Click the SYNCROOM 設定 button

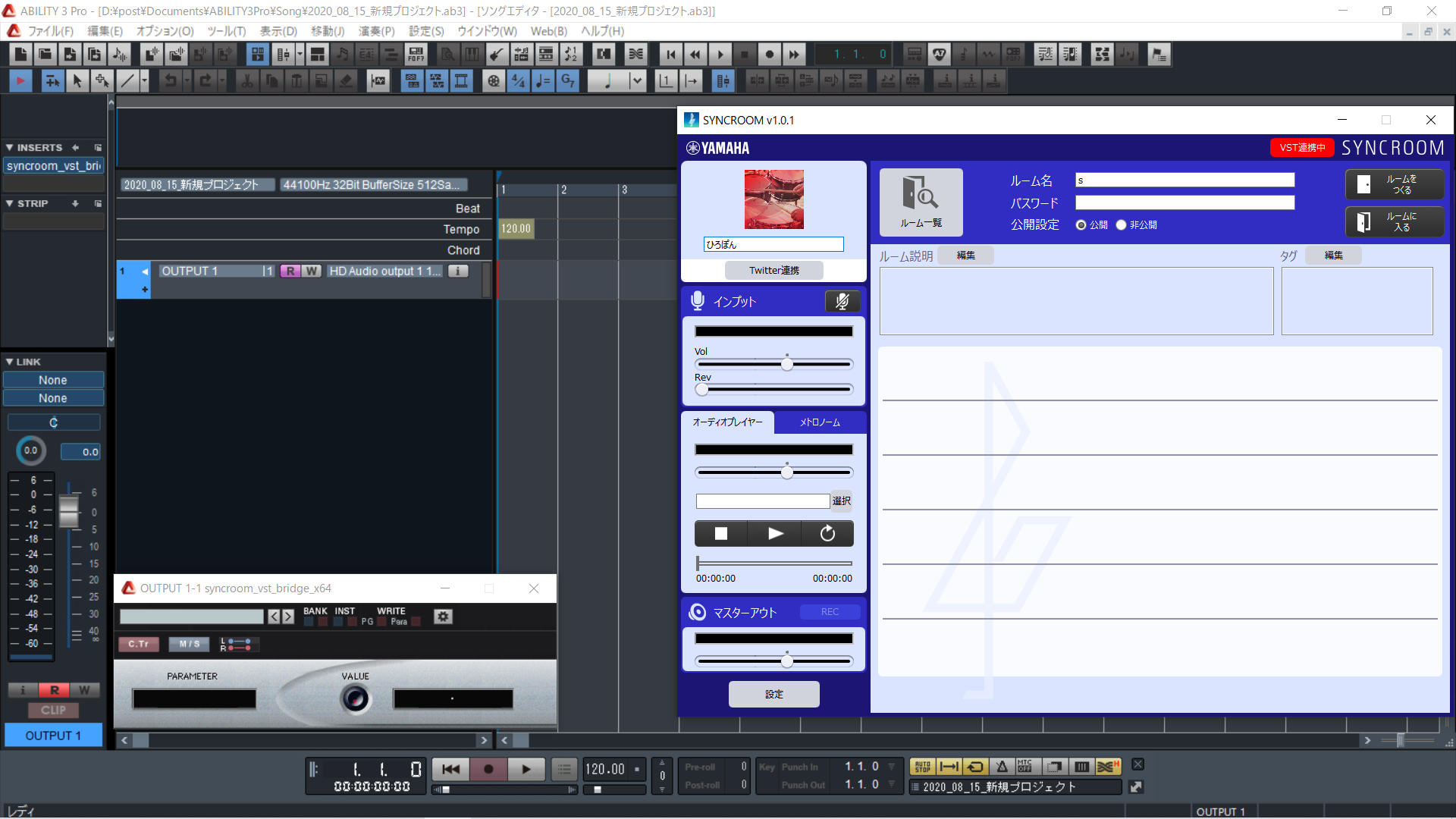(774, 695)
